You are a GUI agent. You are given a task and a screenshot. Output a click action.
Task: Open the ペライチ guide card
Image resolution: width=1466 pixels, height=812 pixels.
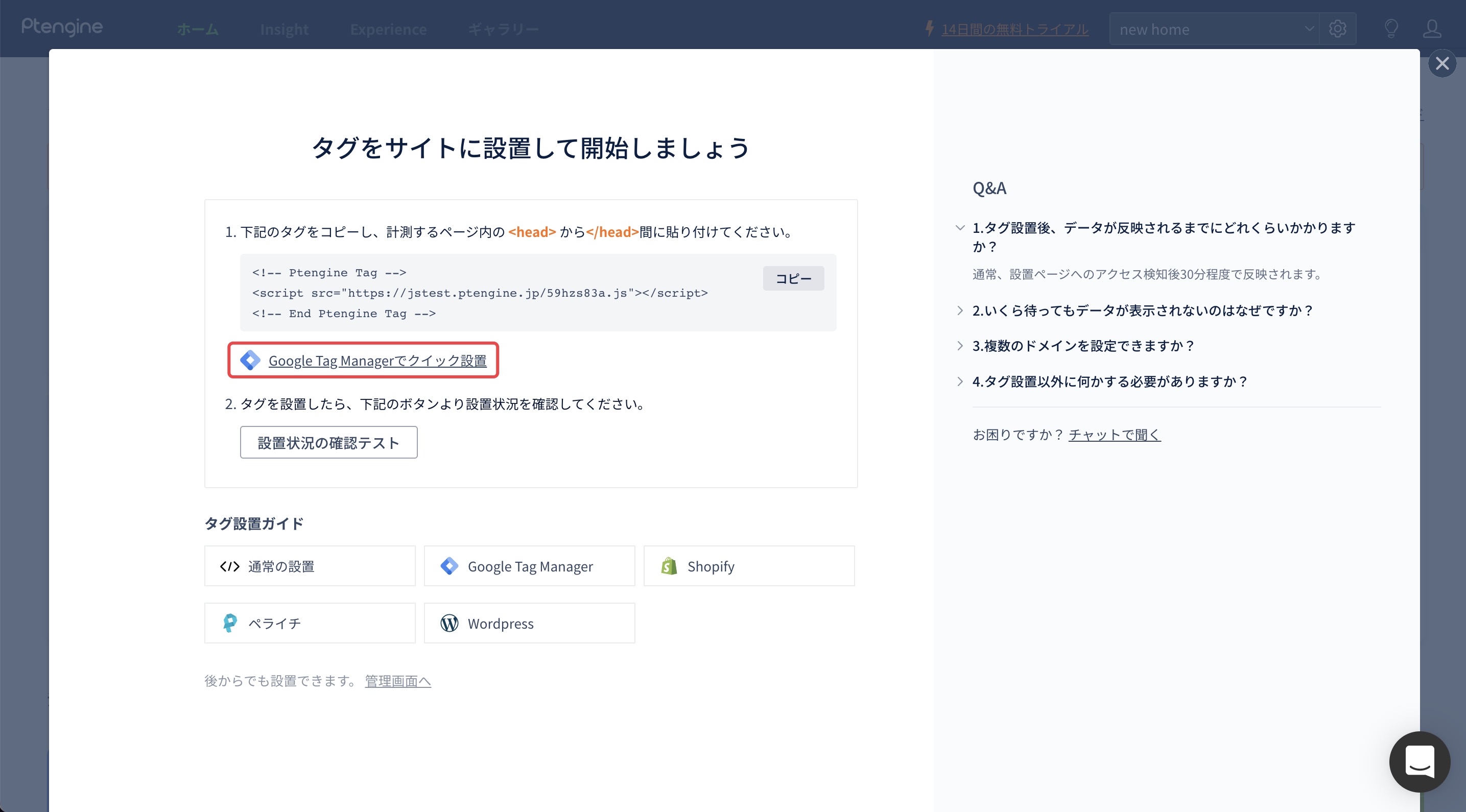310,623
